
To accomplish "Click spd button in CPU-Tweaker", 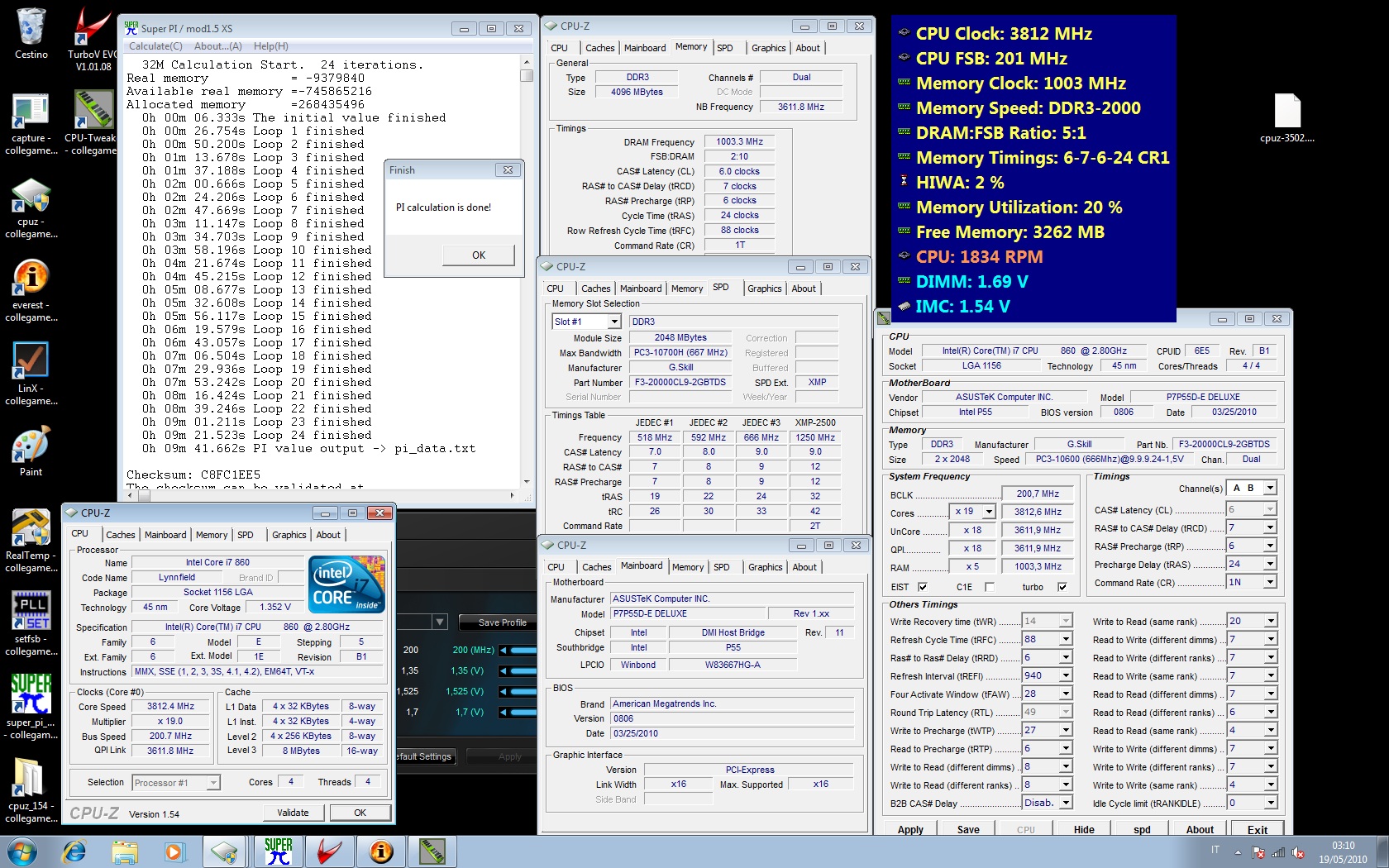I will click(1142, 829).
